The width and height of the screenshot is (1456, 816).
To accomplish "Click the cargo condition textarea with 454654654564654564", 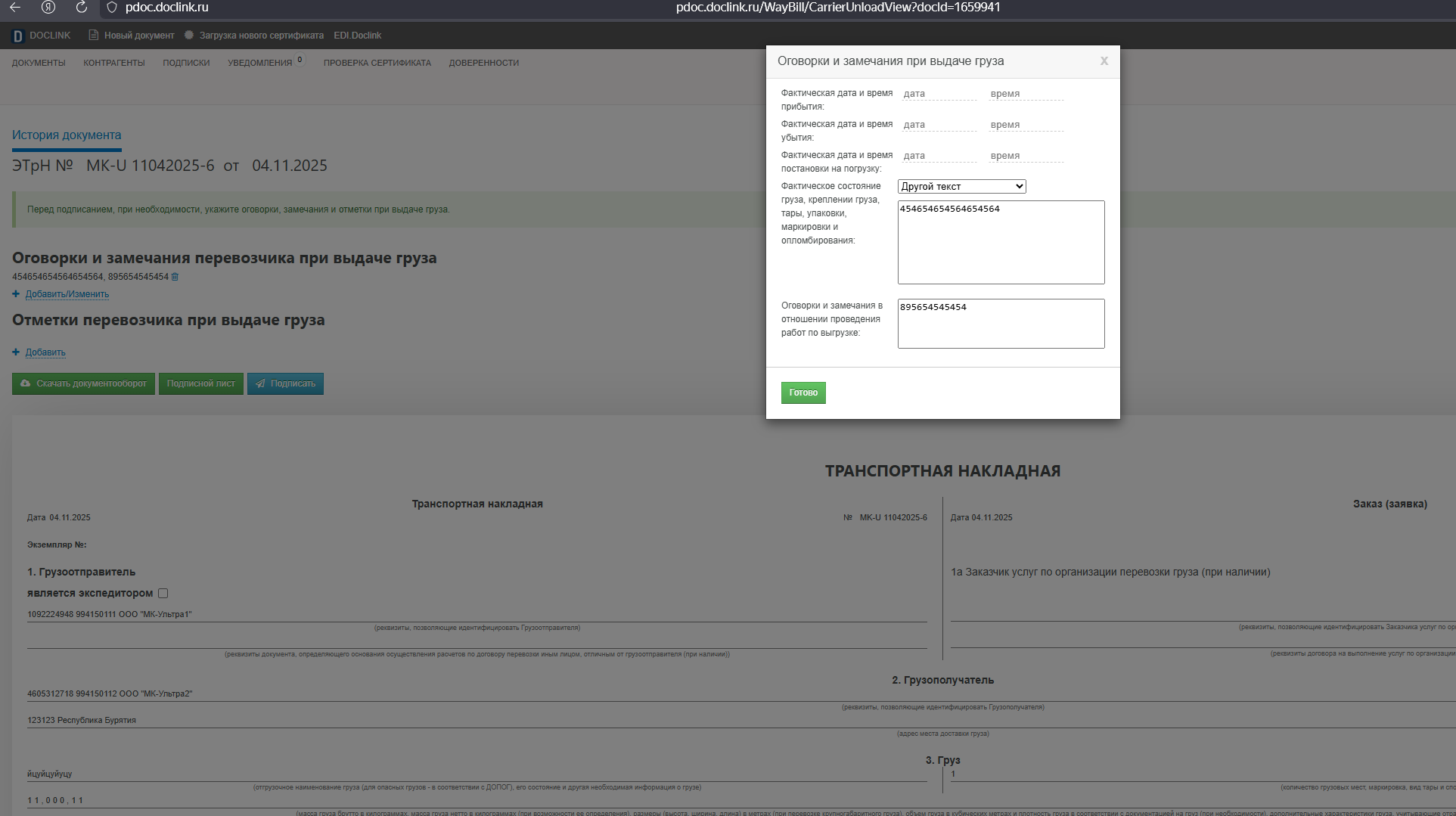I will [x=1001, y=242].
